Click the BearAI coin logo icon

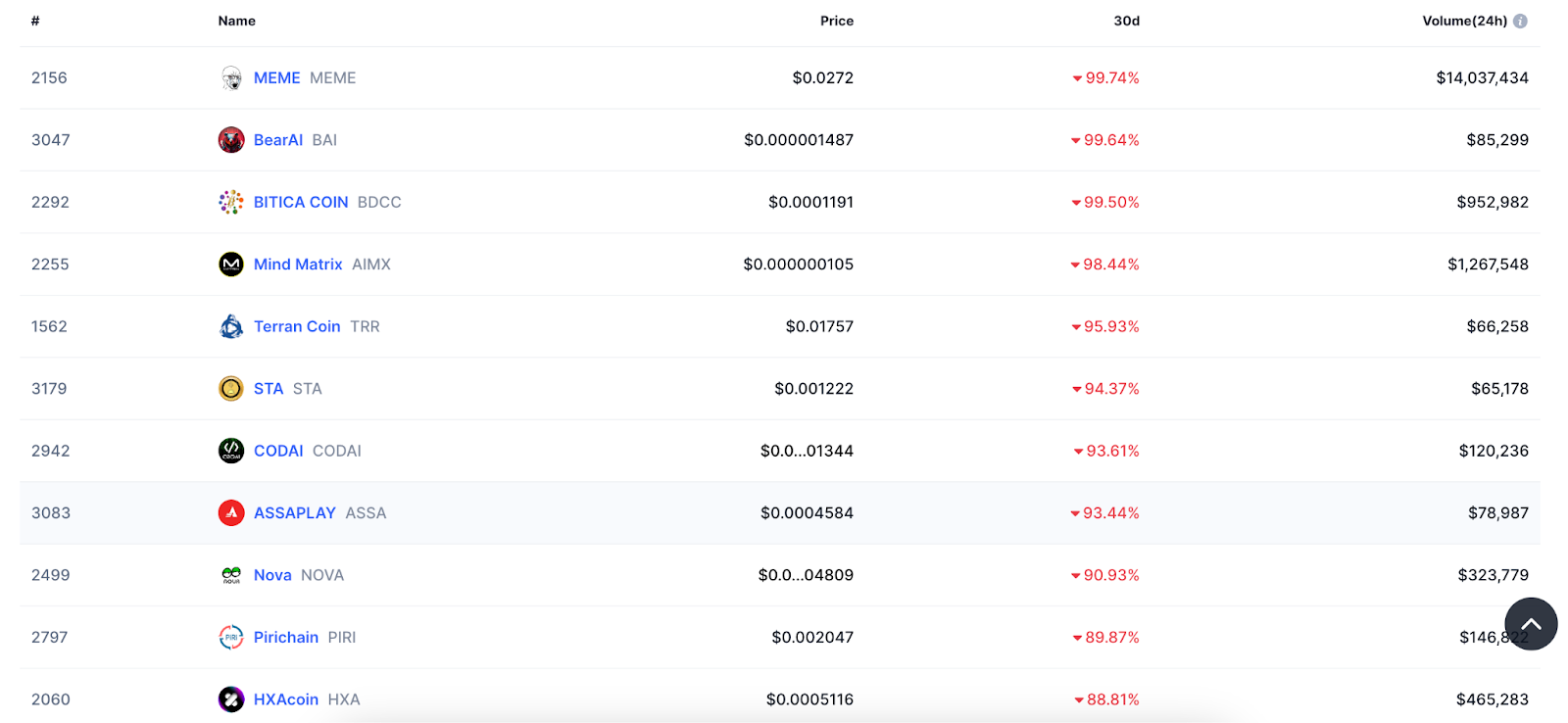[231, 140]
